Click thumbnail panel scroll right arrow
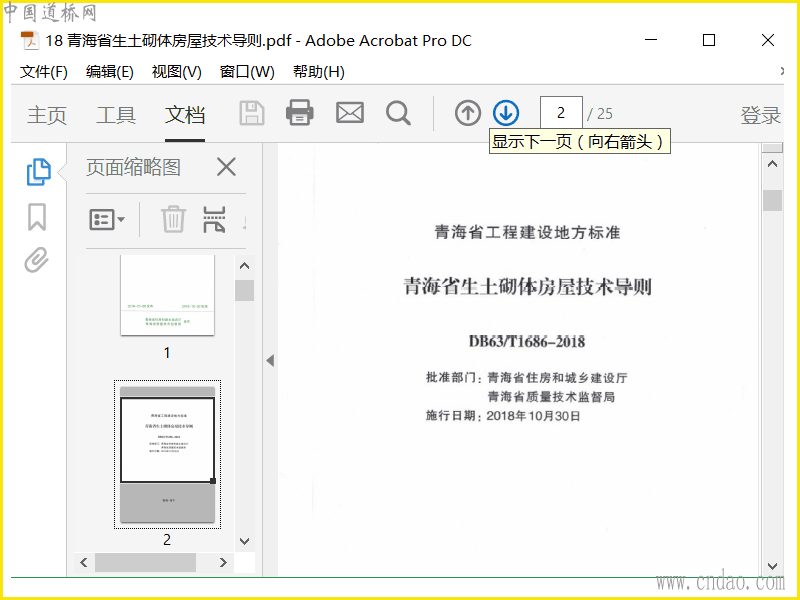 click(x=223, y=562)
